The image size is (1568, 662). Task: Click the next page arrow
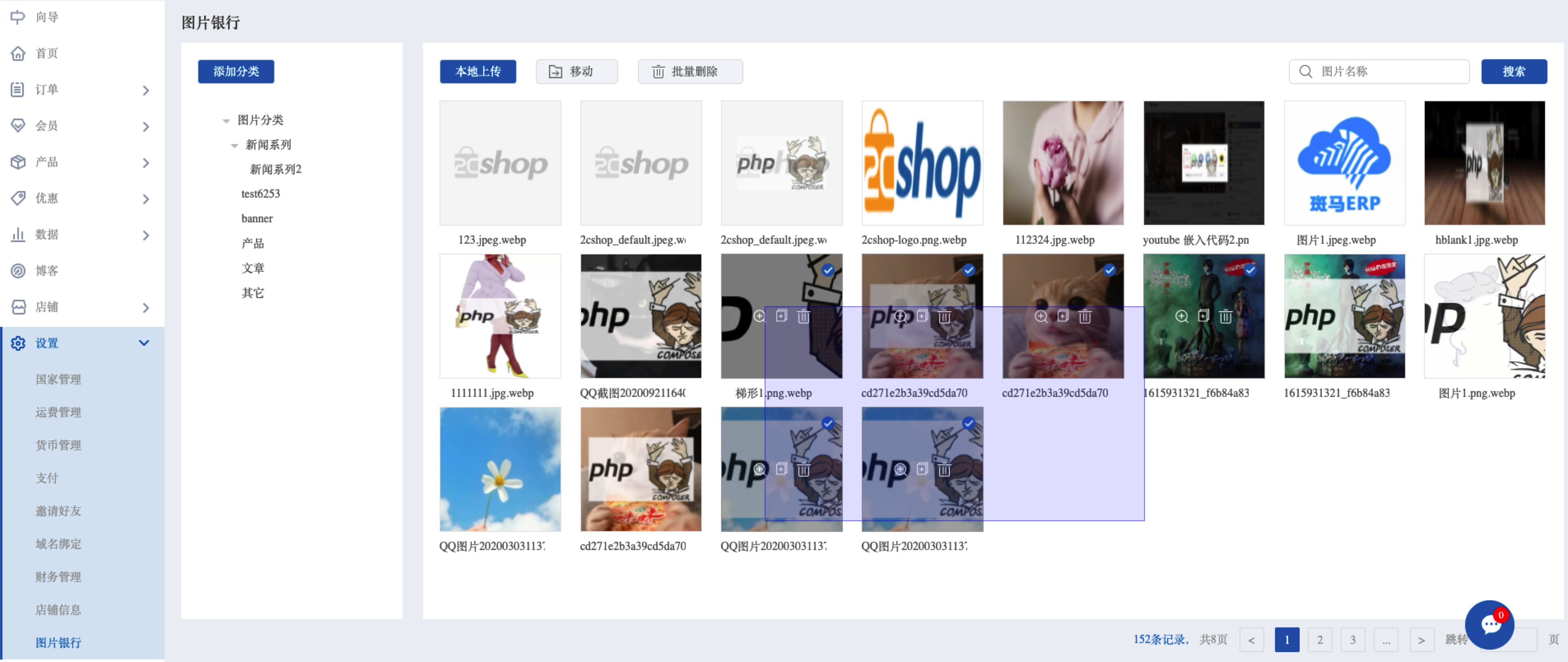click(x=1421, y=639)
